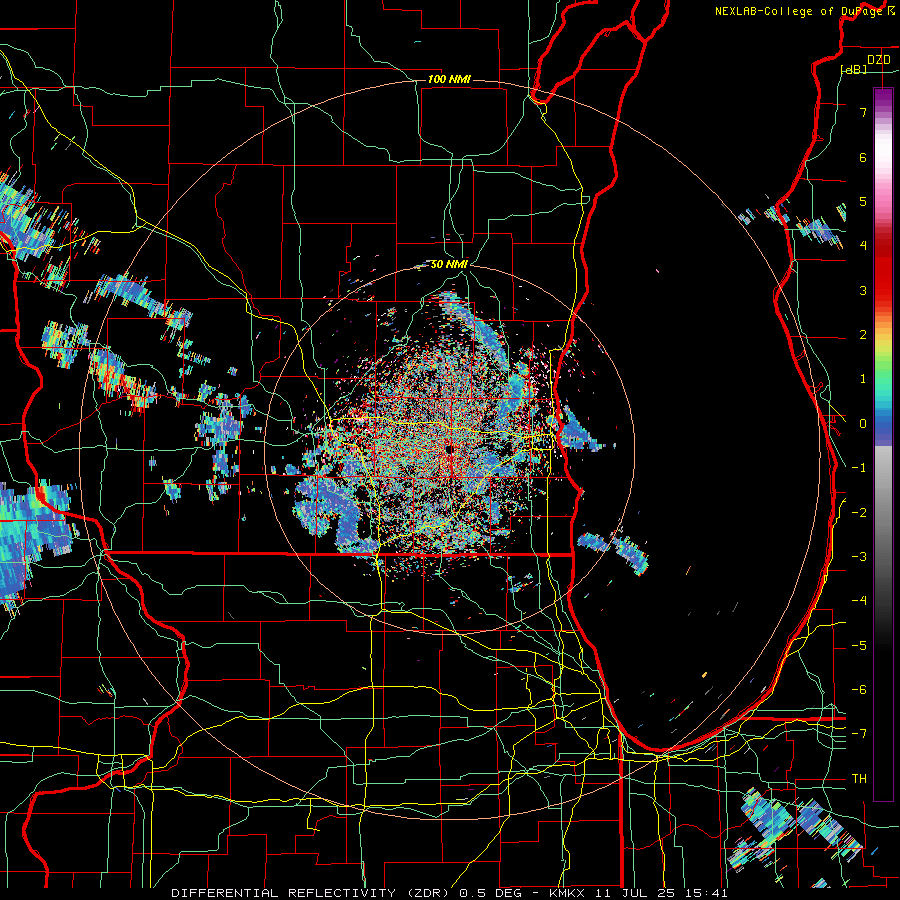Click the 5 dB scale label

click(863, 201)
